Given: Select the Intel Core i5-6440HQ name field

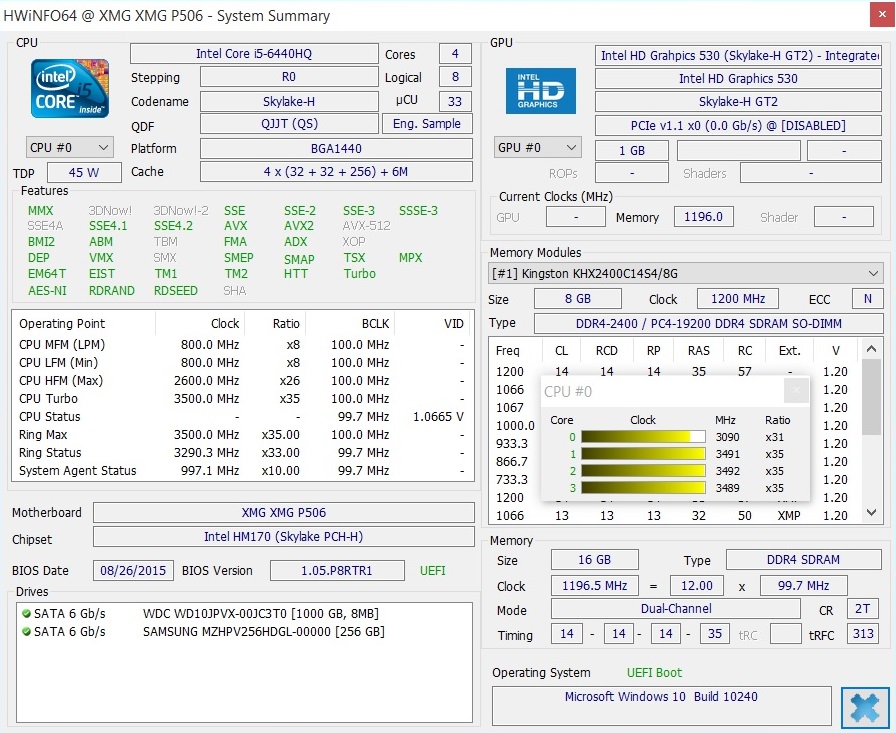Looking at the screenshot, I should 254,54.
